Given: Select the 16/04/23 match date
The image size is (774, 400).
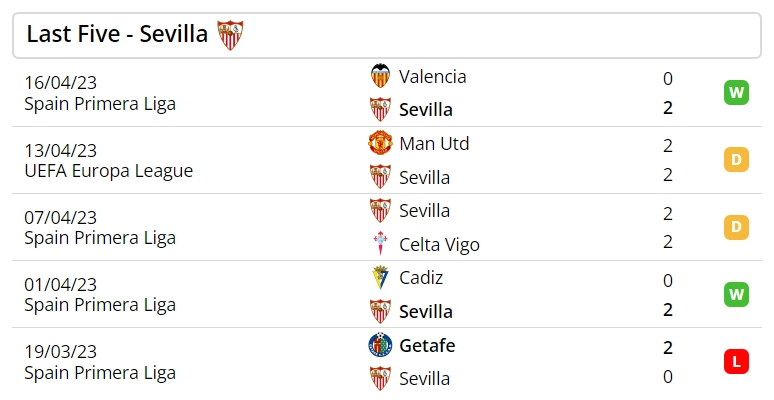Looking at the screenshot, I should 61,82.
